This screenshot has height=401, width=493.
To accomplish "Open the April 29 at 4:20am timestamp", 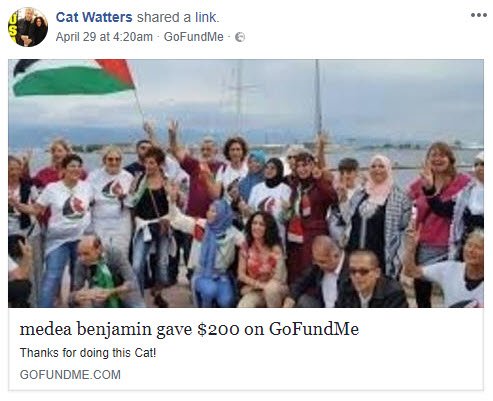I will pos(104,37).
